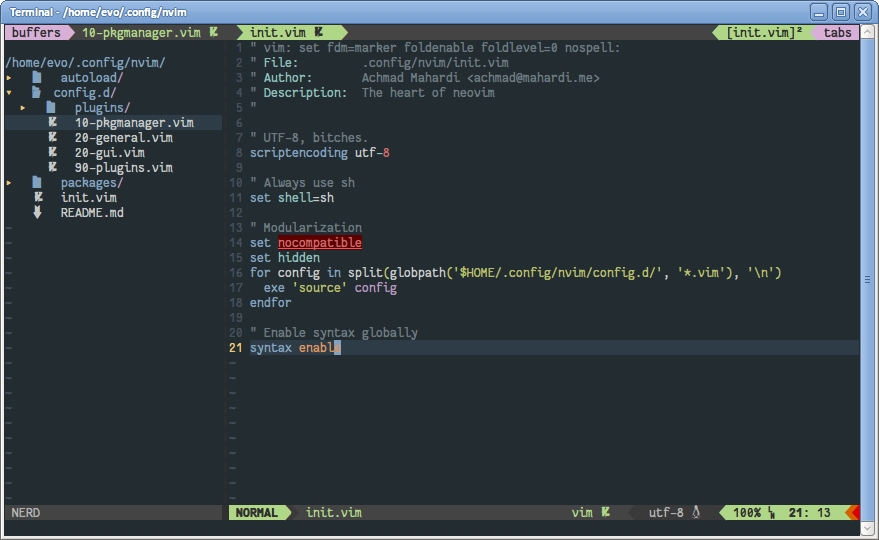Click the terminal scroll-down arrow

[867, 528]
